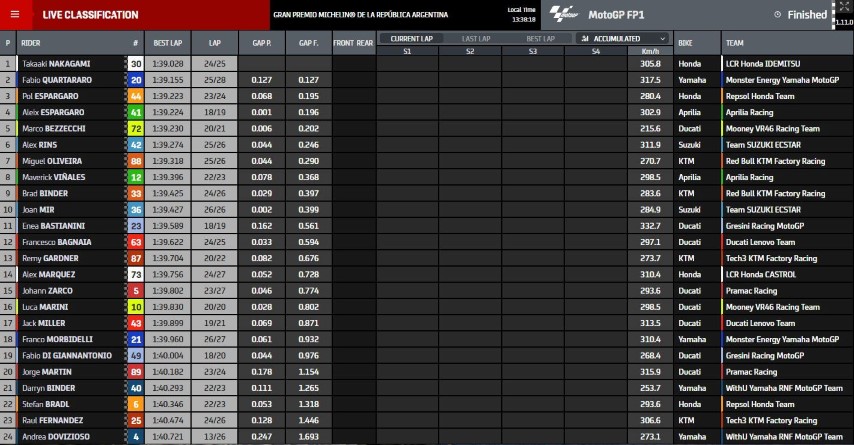
Task: Open the hamburger menu
Action: [15, 15]
